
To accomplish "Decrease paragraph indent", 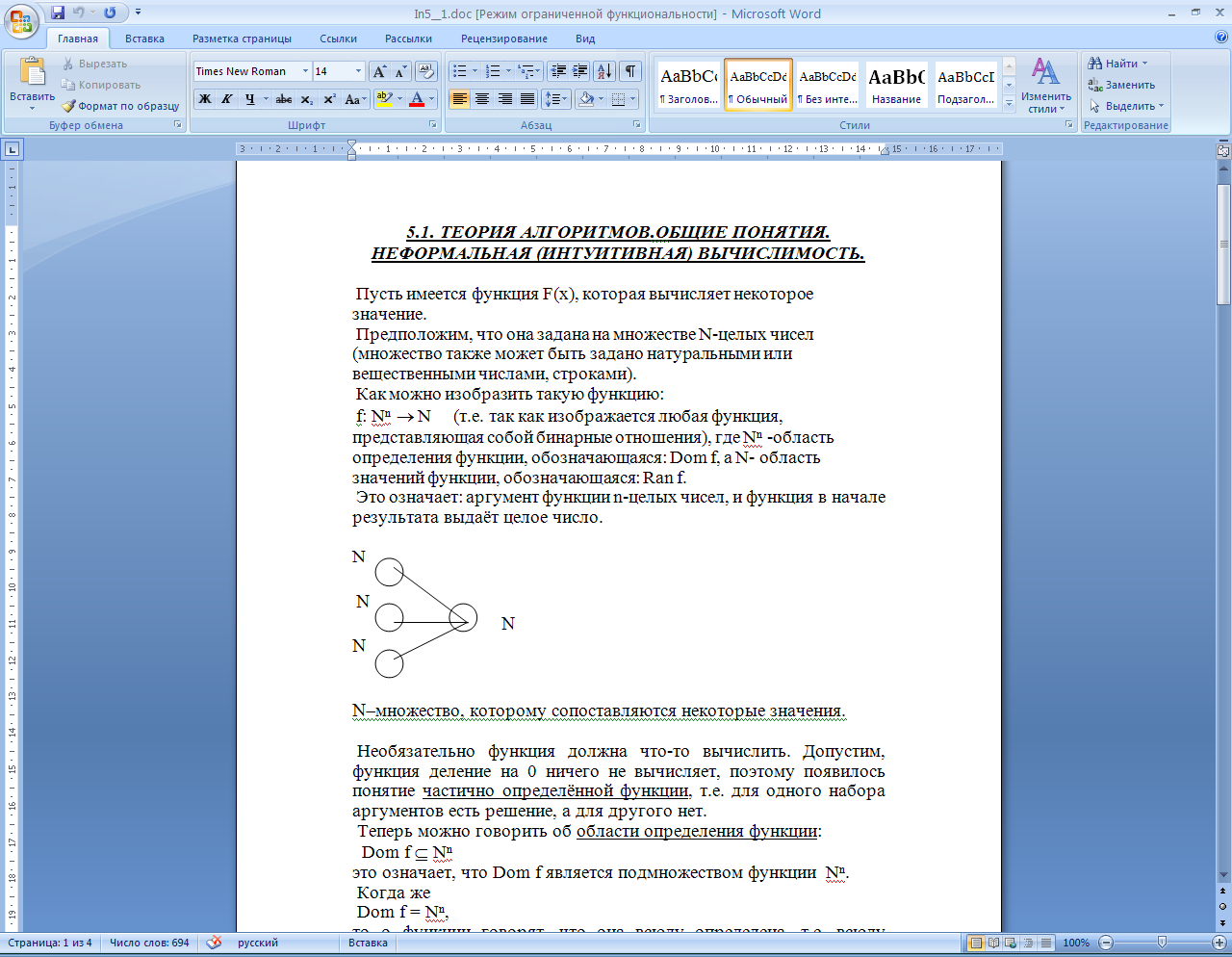I will pos(557,71).
